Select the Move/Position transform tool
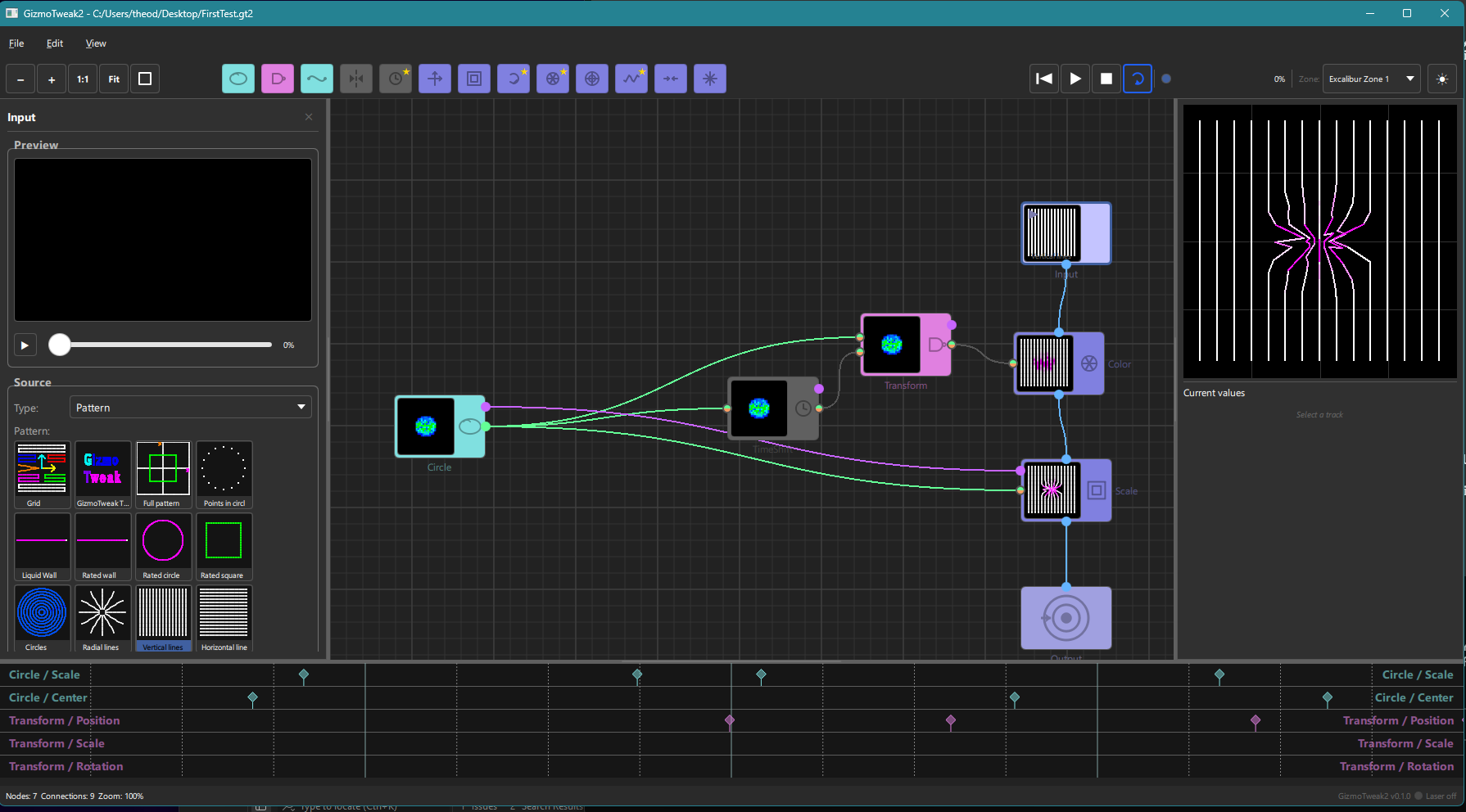 [x=435, y=79]
